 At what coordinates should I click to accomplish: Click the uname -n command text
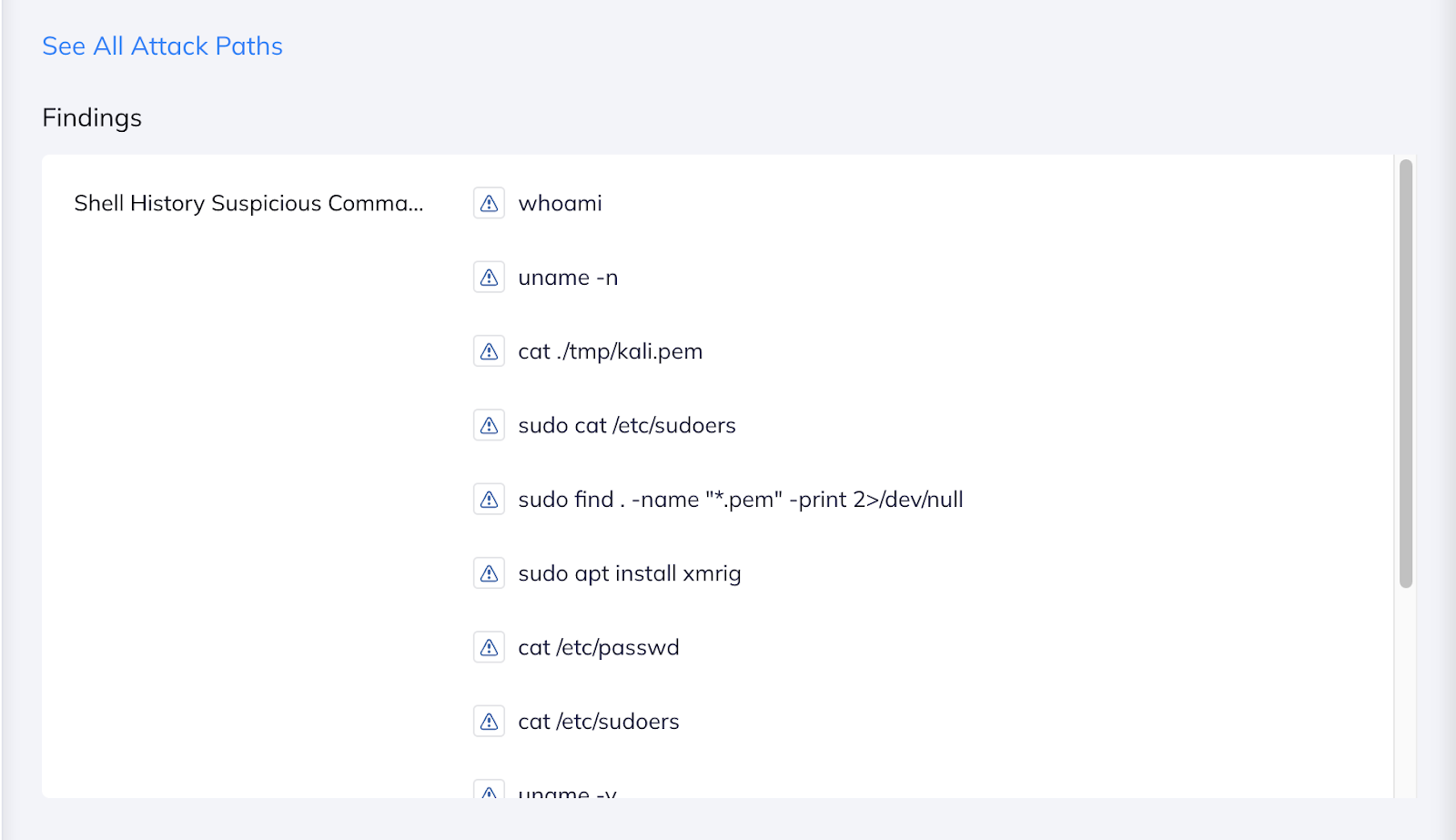[x=568, y=277]
